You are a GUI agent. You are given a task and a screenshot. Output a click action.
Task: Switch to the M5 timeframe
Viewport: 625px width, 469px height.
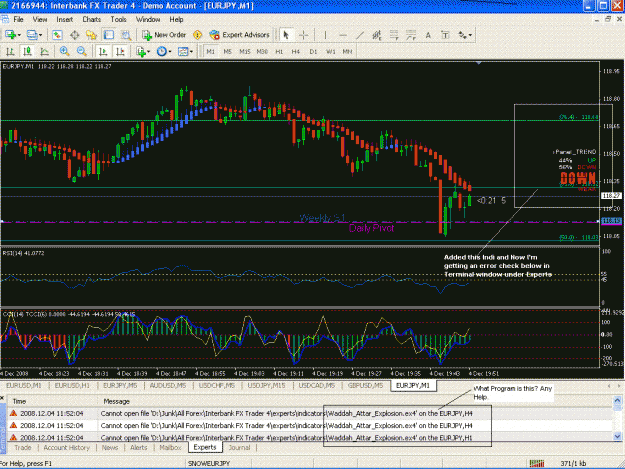pos(228,51)
